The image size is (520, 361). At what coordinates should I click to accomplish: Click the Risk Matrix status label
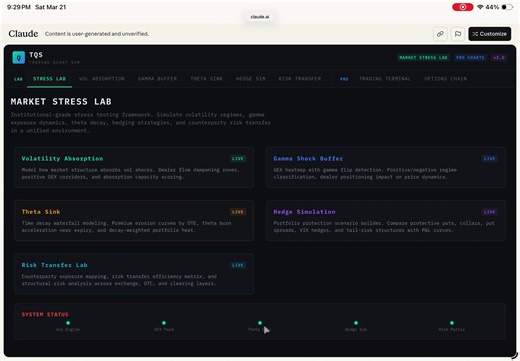click(x=452, y=330)
